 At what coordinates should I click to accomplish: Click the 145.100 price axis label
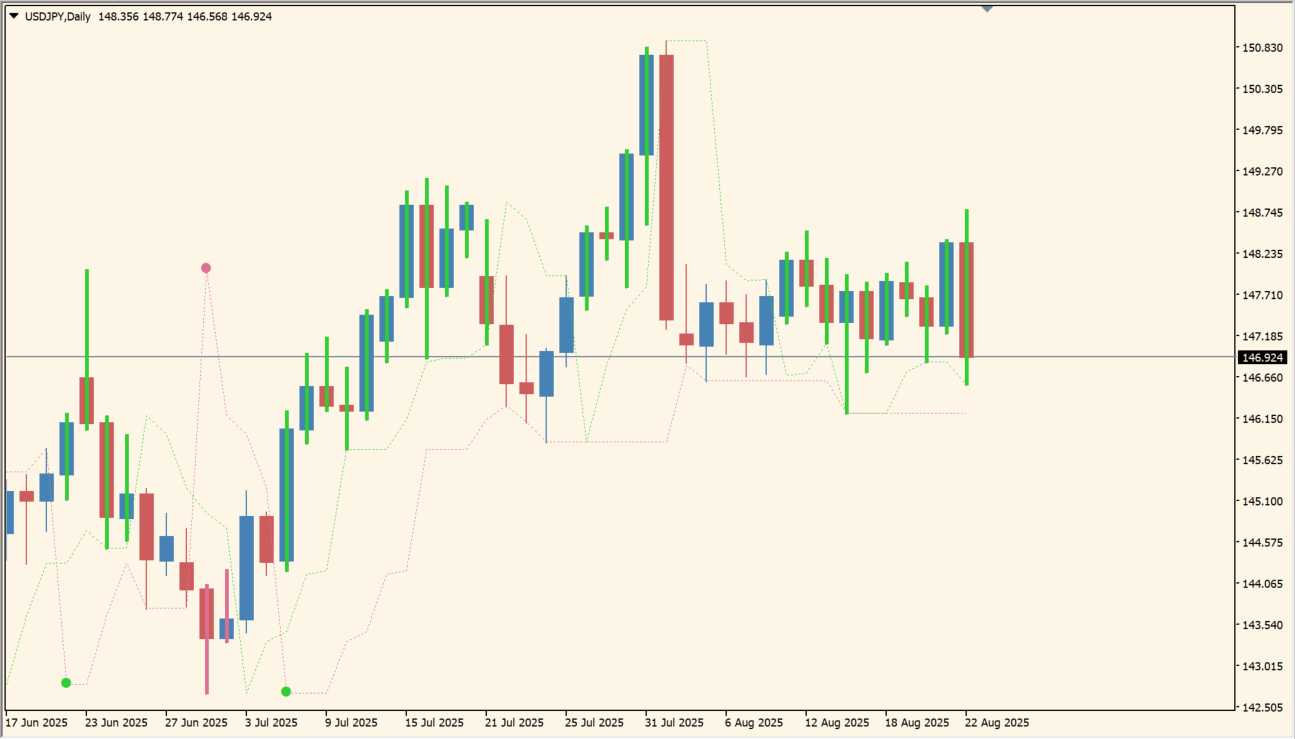pos(1262,502)
